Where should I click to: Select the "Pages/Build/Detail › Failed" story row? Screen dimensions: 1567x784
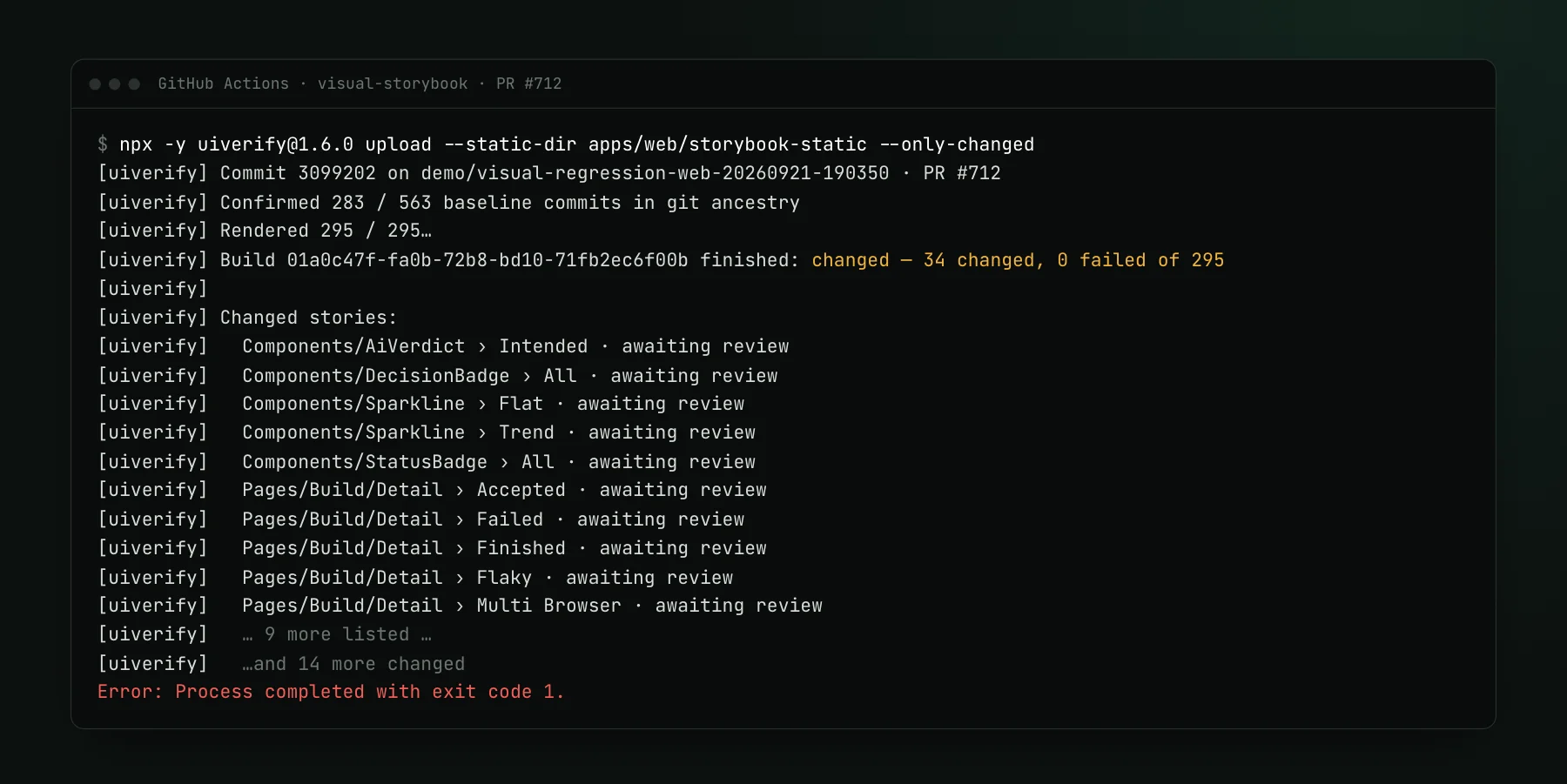pyautogui.click(x=421, y=519)
